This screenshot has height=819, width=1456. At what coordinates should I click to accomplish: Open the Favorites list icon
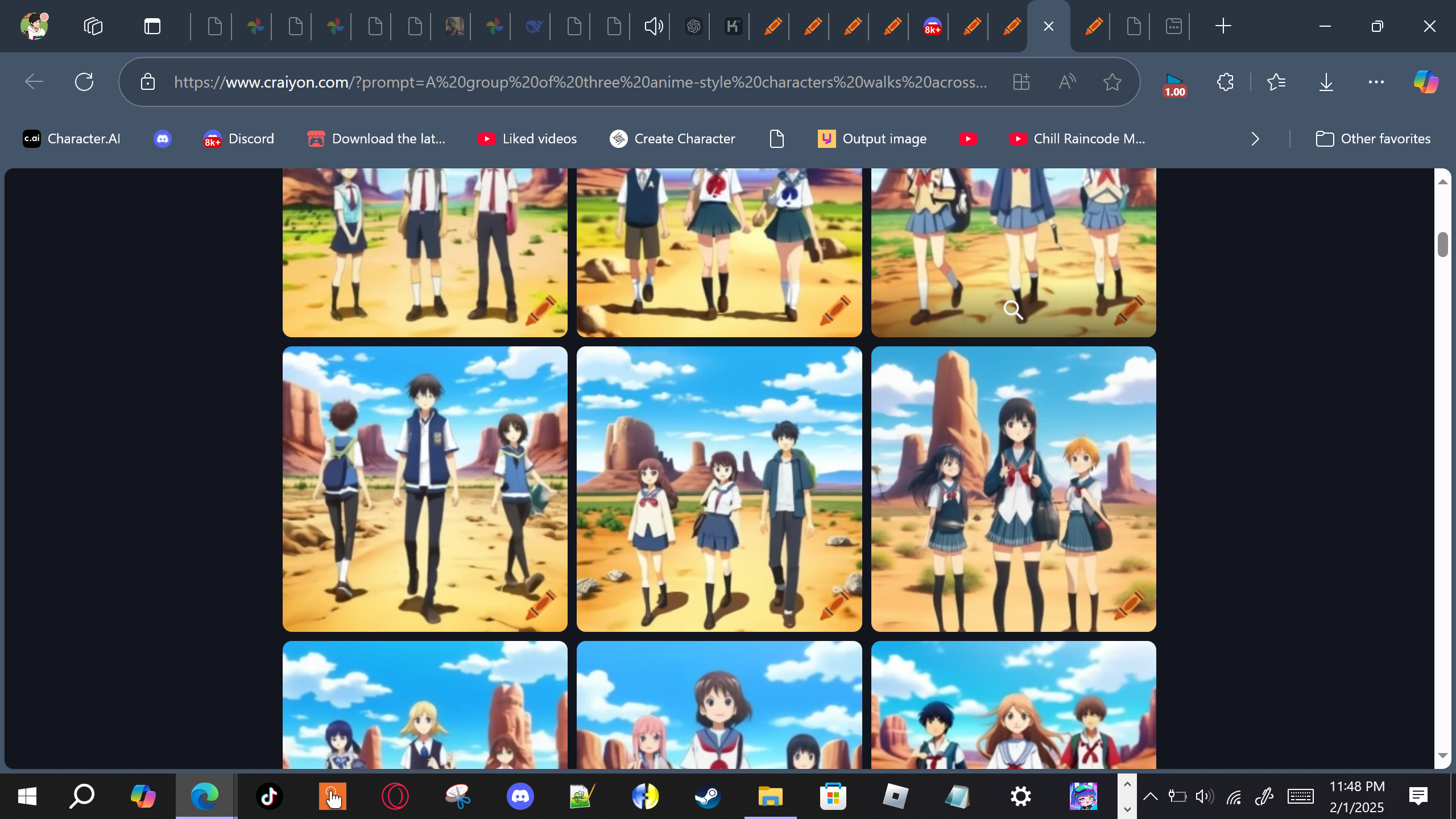coord(1276,82)
